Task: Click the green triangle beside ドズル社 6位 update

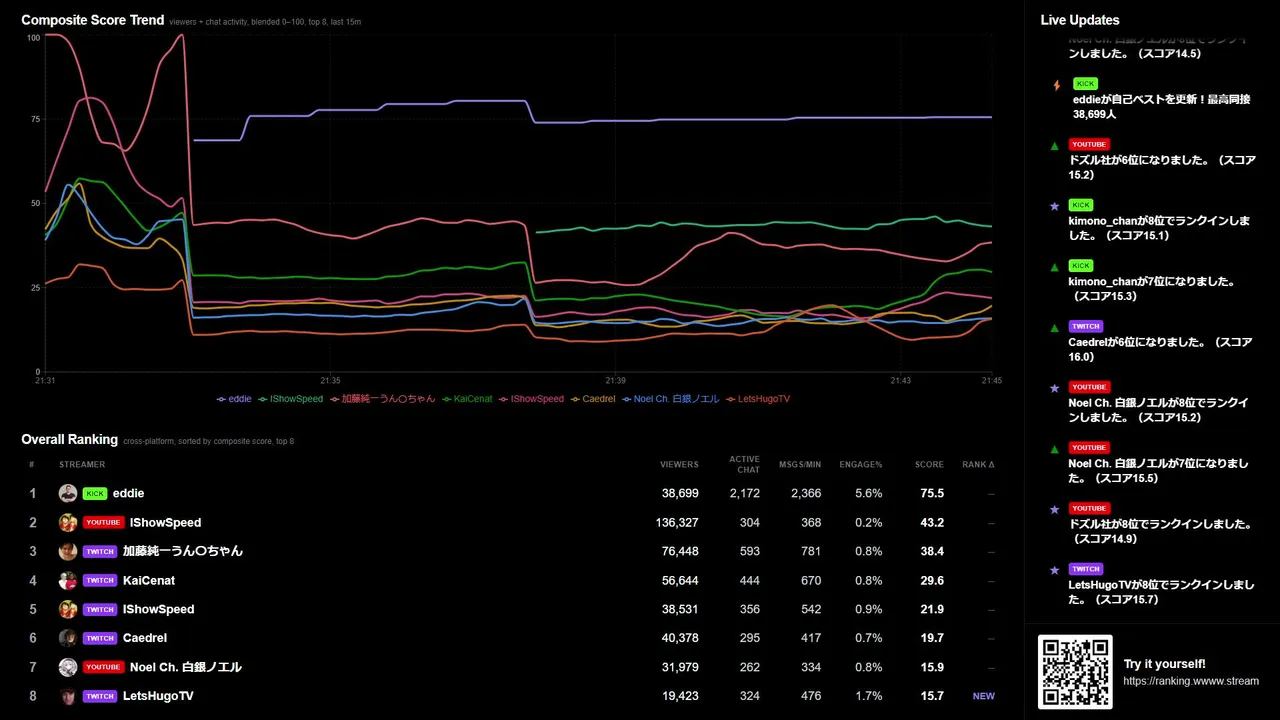Action: click(x=1054, y=146)
